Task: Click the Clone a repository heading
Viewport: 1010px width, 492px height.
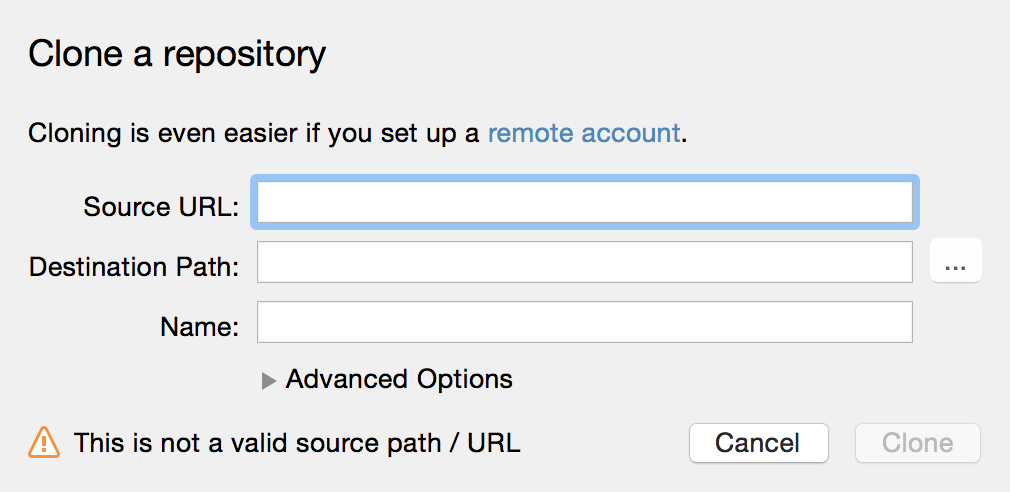Action: (177, 54)
